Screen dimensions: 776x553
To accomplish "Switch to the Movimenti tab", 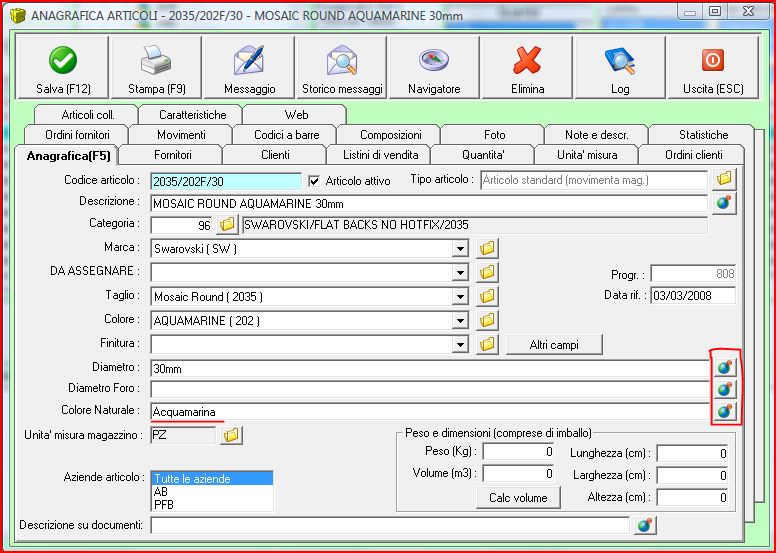I will 181,135.
